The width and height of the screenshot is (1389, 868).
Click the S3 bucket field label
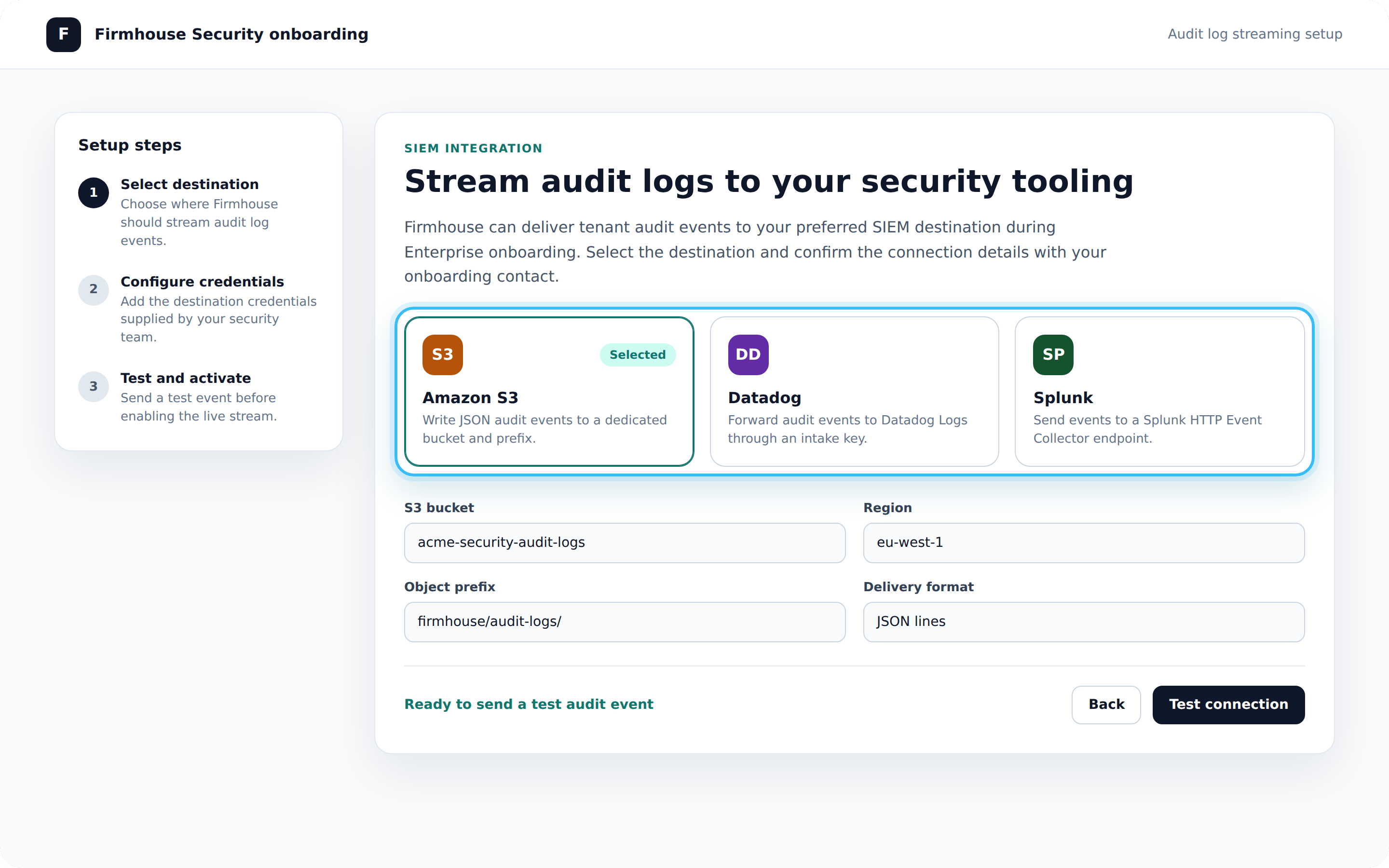(439, 508)
